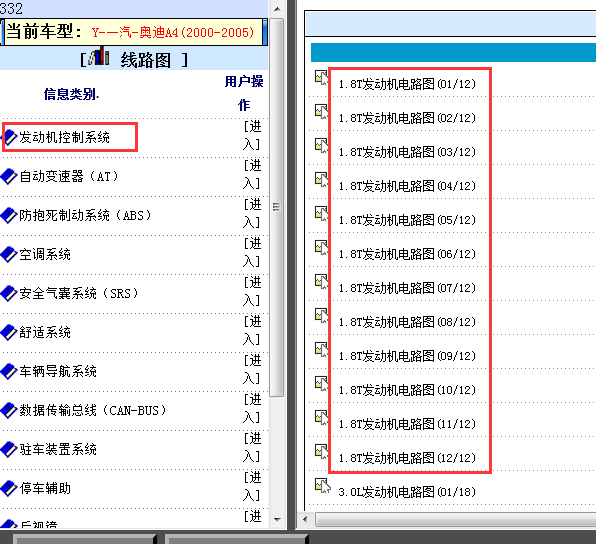Open 发动机控制系统 category
This screenshot has width=596, height=544.
64,137
